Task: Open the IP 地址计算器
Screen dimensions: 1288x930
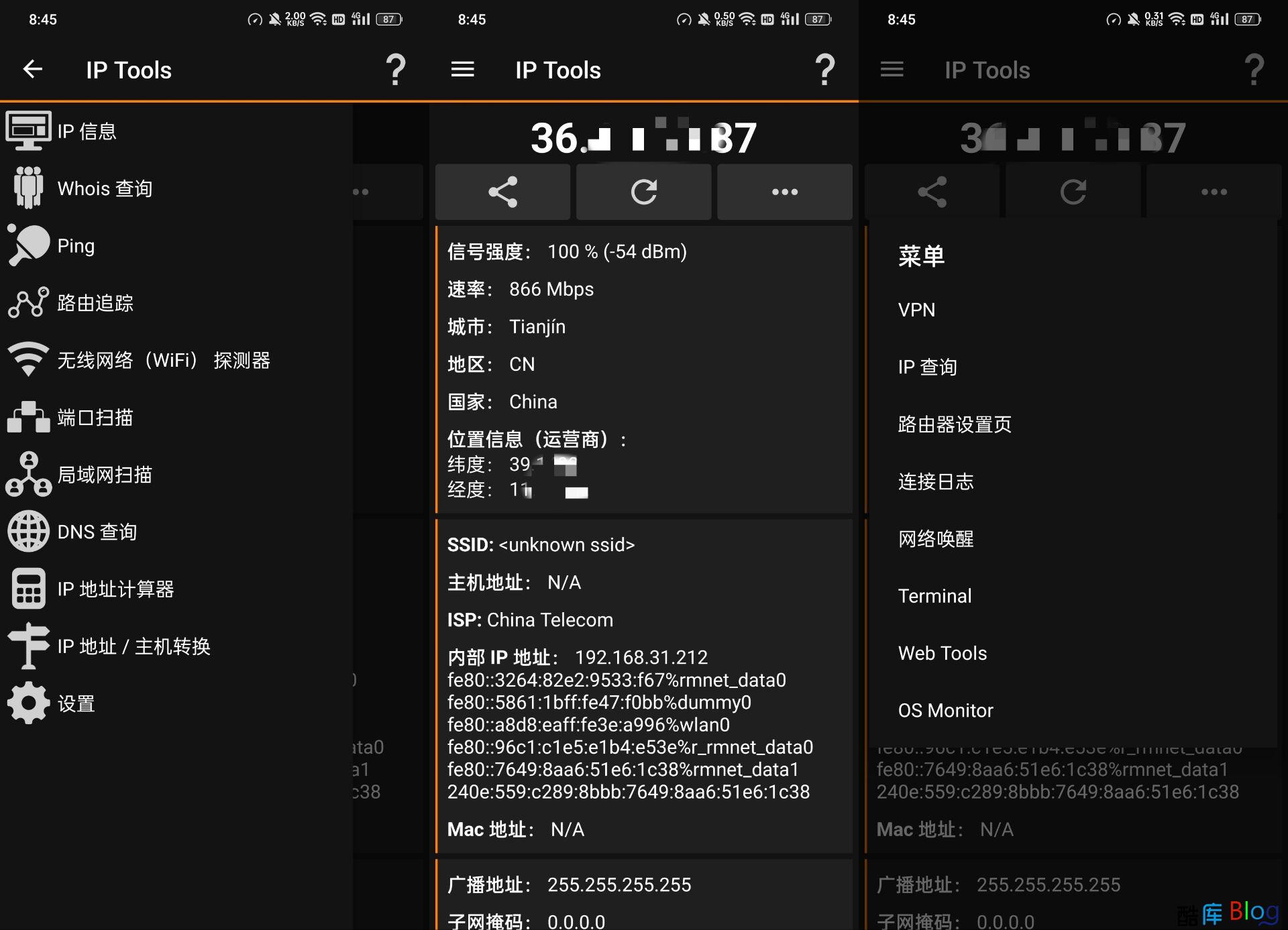Action: pos(115,589)
